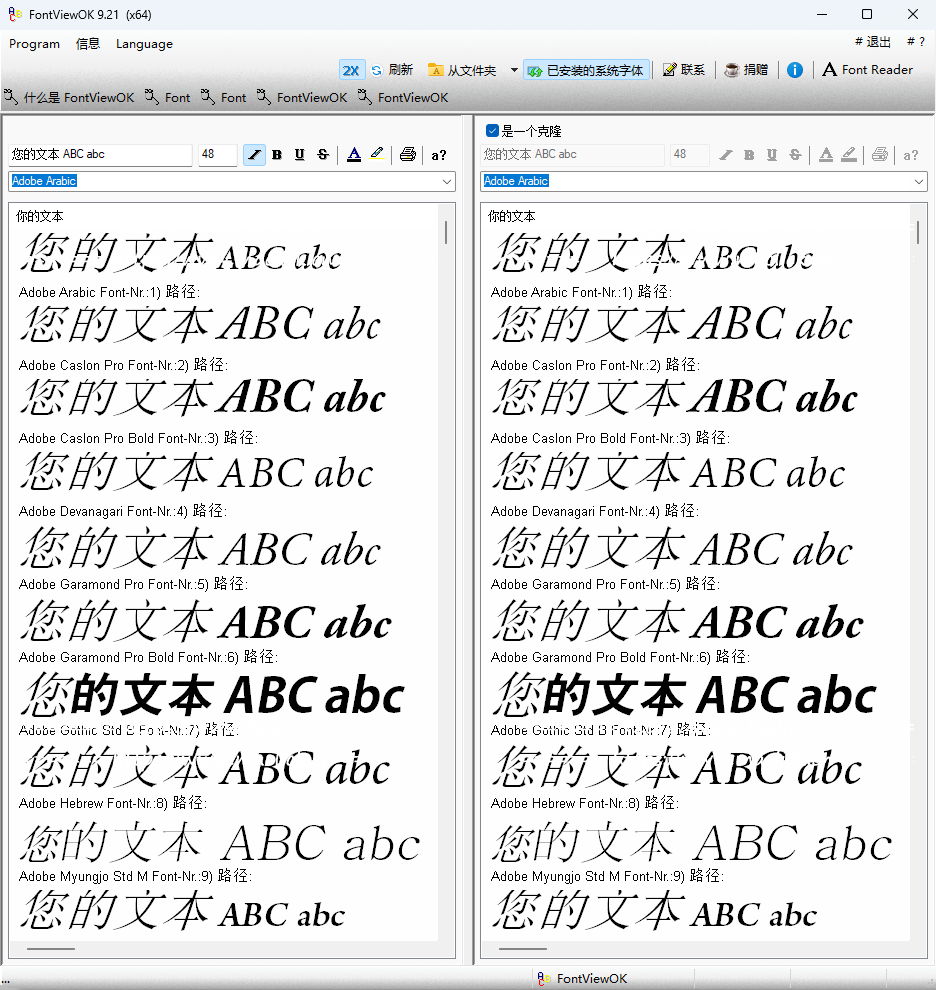Click the 捐赠 coffee cup icon
The width and height of the screenshot is (936, 990).
point(733,70)
